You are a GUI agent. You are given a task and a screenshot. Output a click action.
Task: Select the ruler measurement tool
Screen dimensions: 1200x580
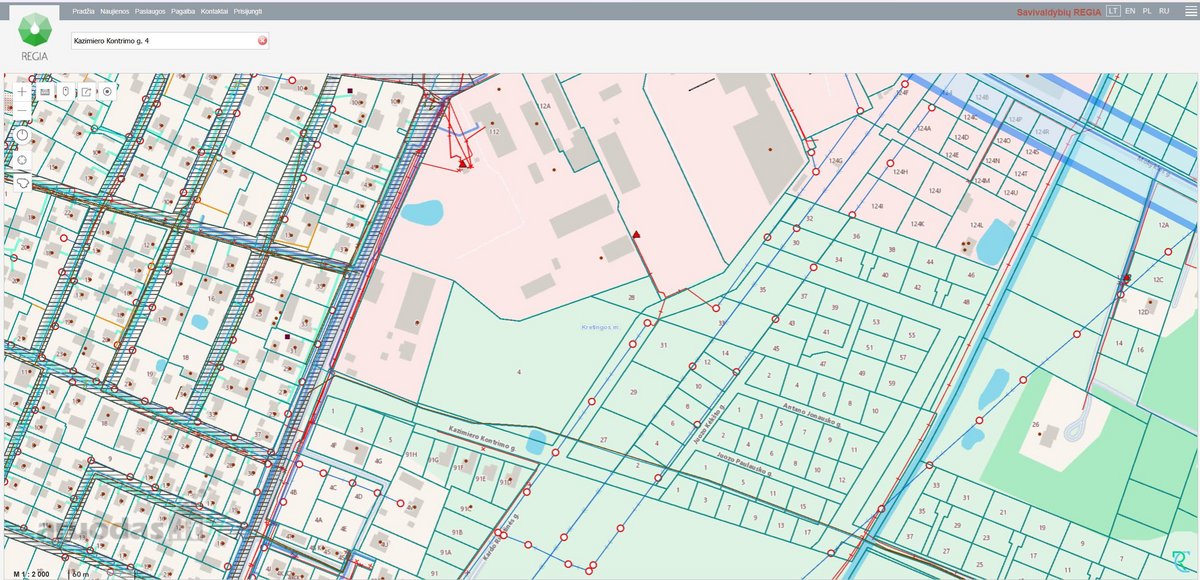pos(45,91)
